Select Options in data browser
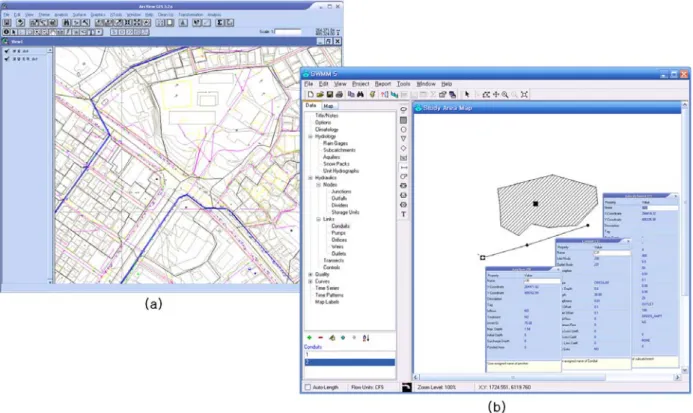Image resolution: width=693 pixels, height=413 pixels. coord(323,122)
